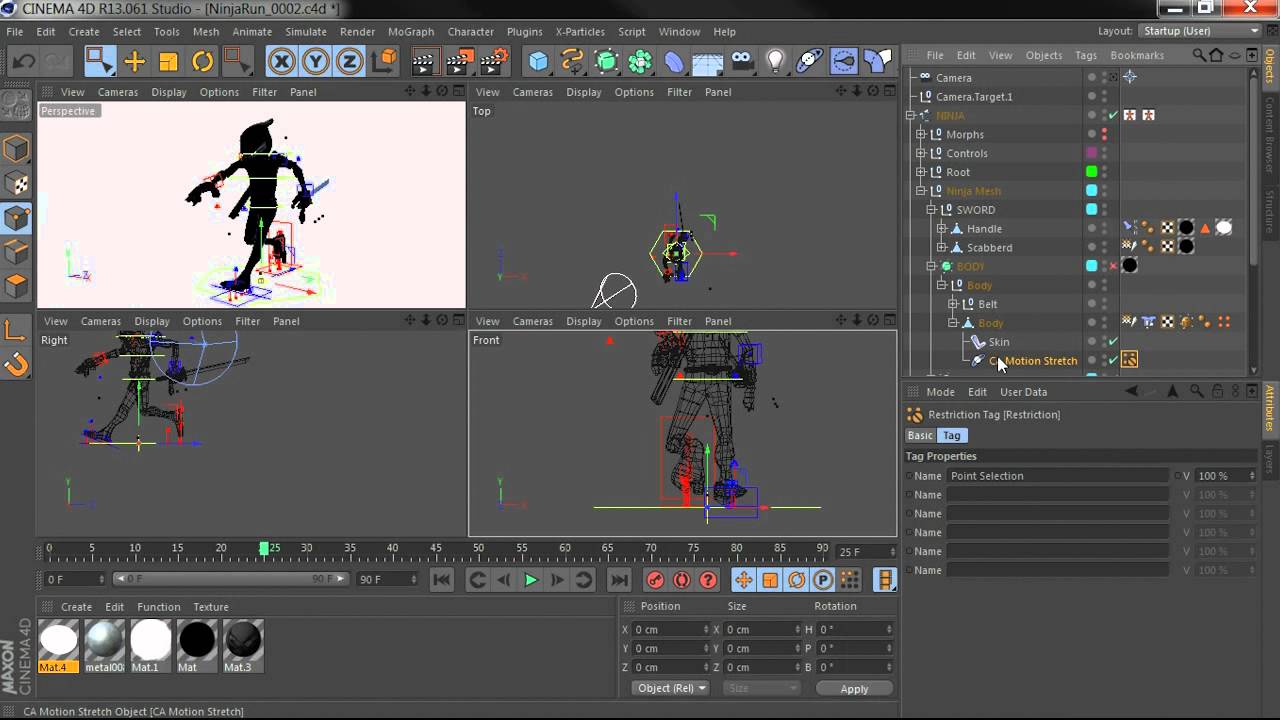
Task: Enable the Snap magnet tool
Action: pyautogui.click(x=16, y=364)
